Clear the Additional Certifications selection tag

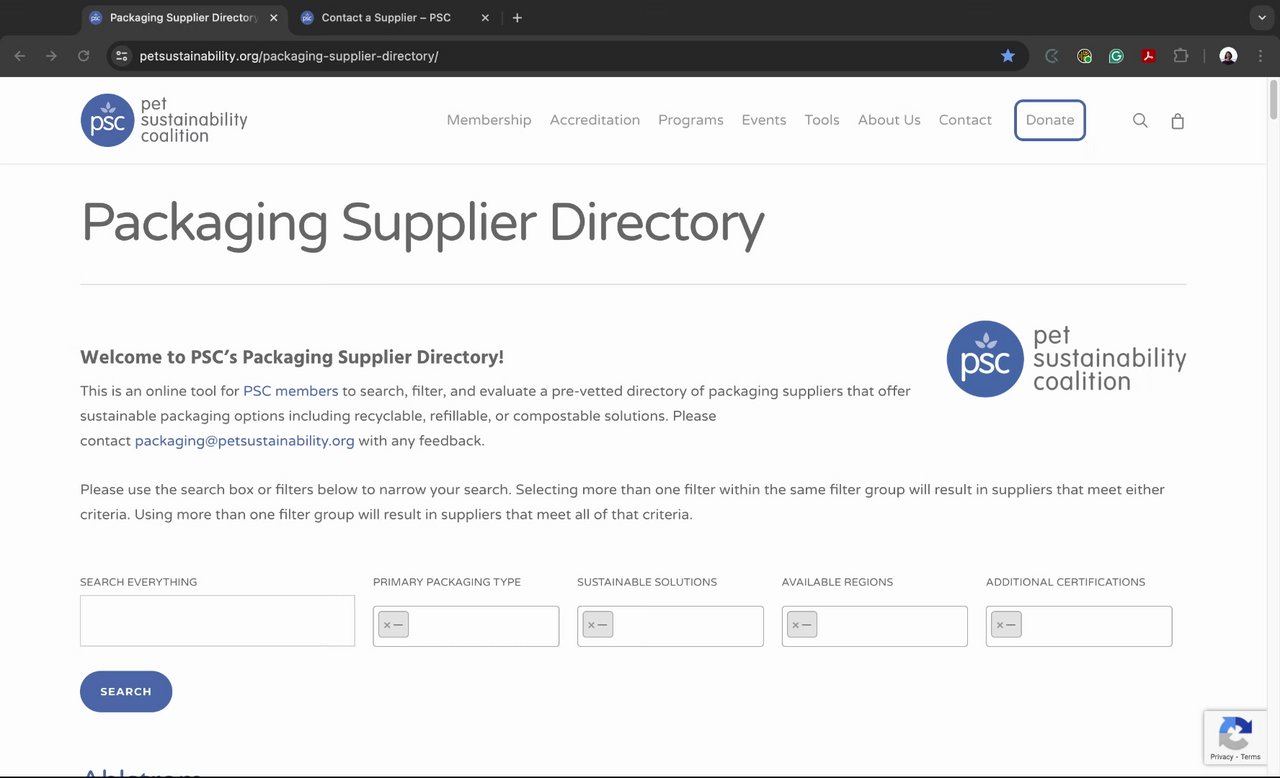click(x=1000, y=625)
